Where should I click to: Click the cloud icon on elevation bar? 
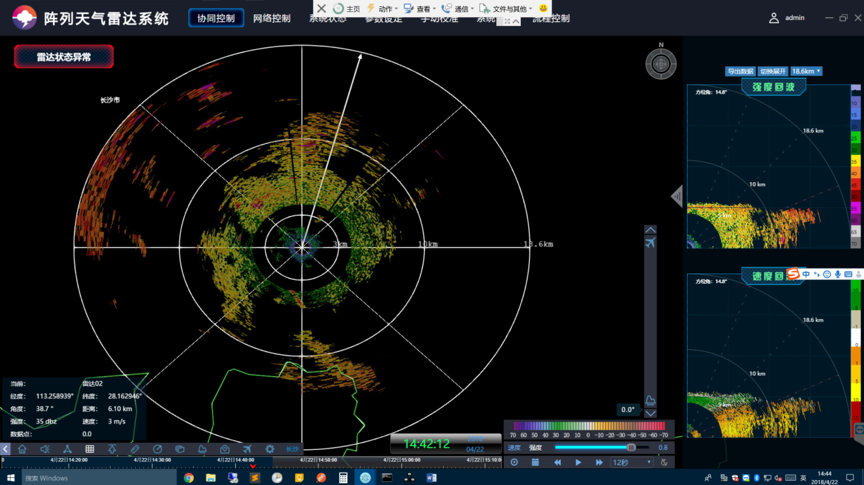(x=650, y=400)
